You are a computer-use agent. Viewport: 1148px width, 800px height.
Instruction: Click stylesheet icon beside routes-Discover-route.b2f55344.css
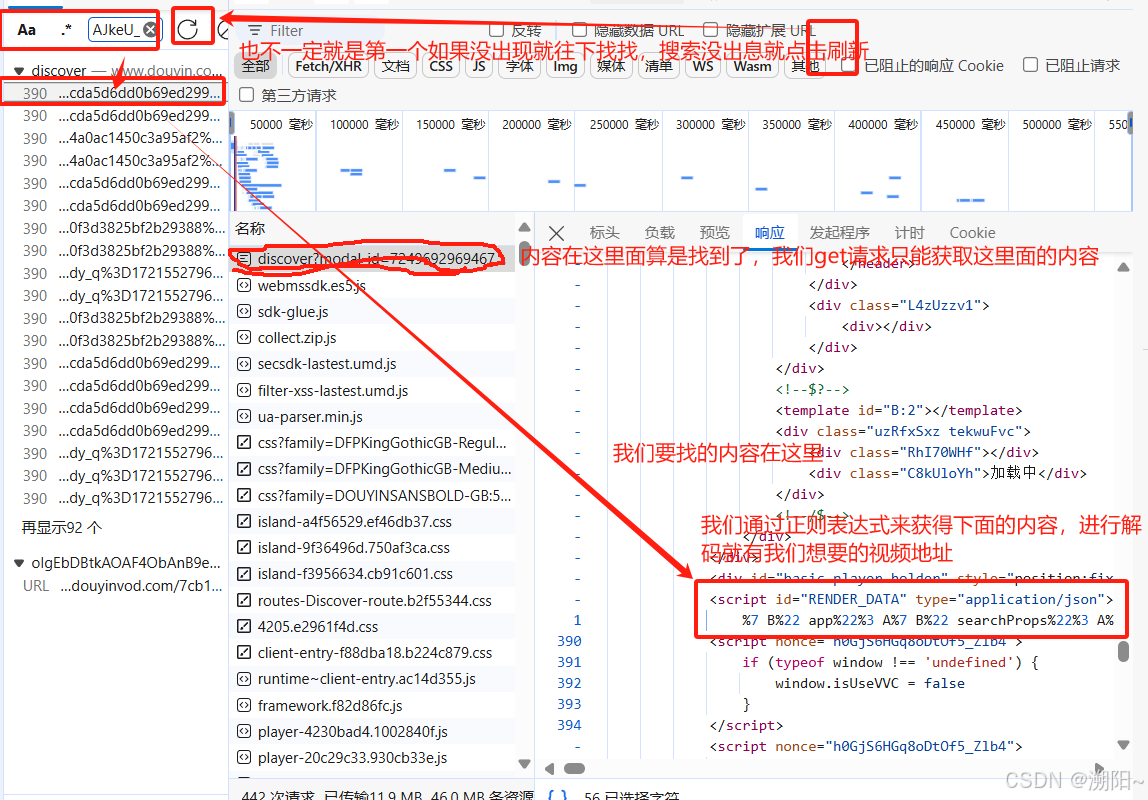click(x=244, y=600)
